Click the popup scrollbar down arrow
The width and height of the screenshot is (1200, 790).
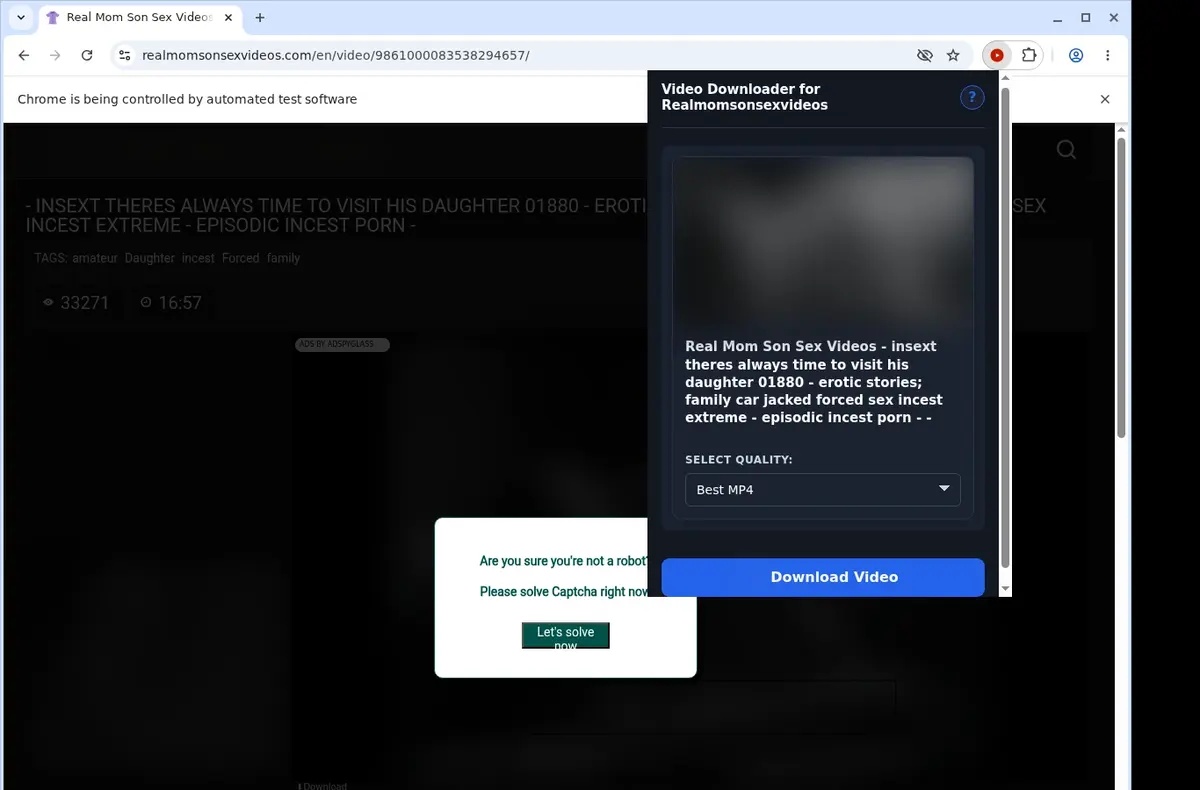coord(1005,589)
